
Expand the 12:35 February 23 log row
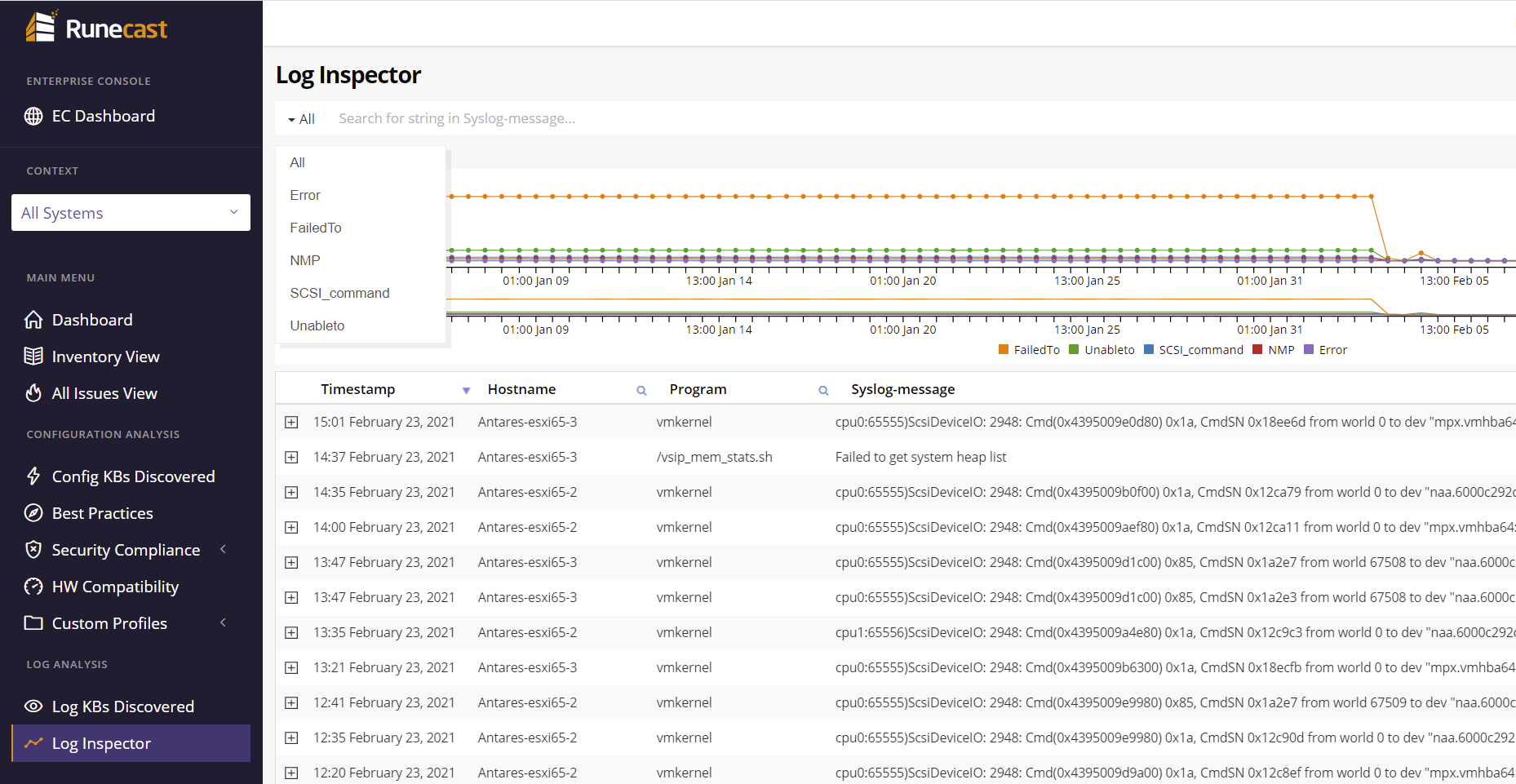point(291,737)
